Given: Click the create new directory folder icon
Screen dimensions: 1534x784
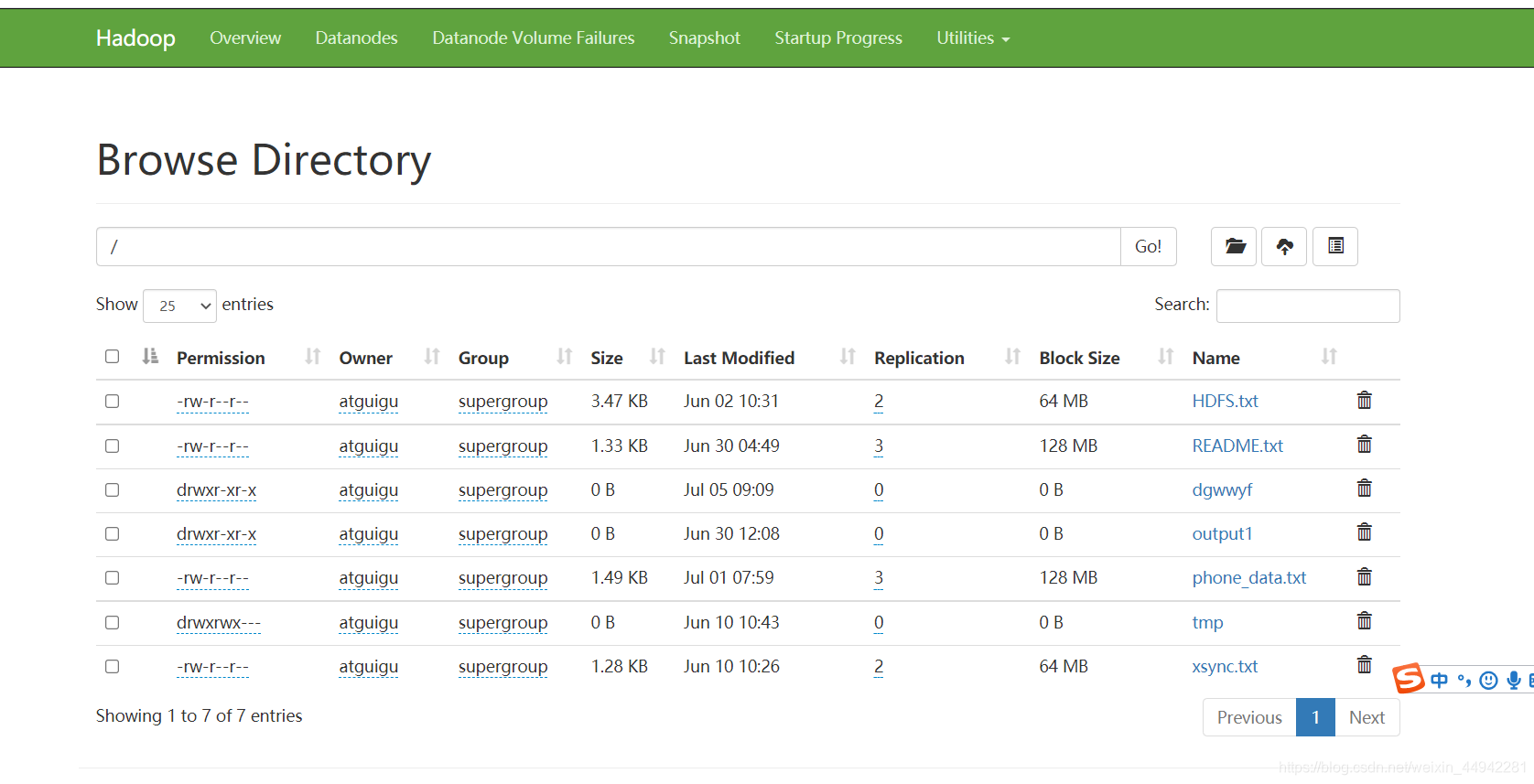Looking at the screenshot, I should (1234, 246).
